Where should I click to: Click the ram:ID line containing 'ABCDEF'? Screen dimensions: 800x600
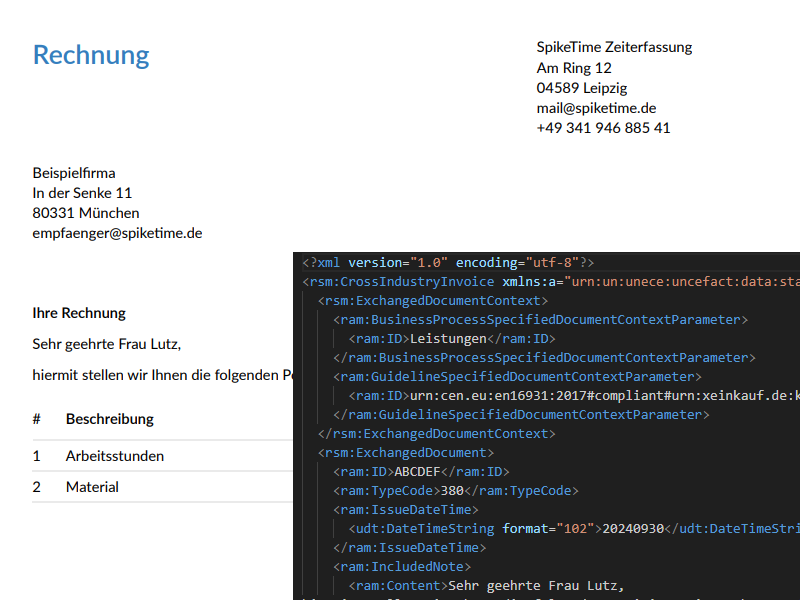tap(421, 472)
